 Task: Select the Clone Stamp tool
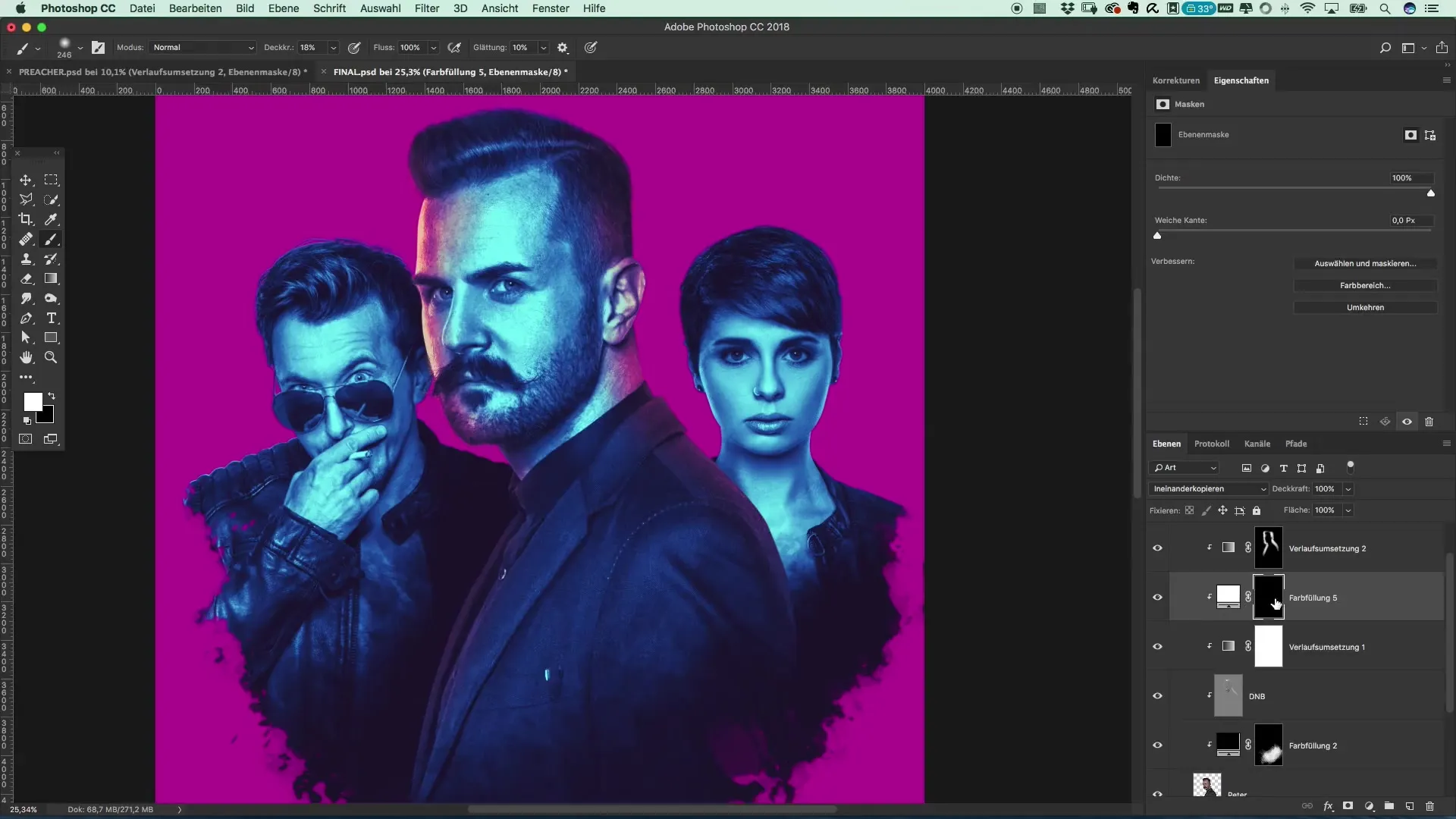[x=26, y=259]
